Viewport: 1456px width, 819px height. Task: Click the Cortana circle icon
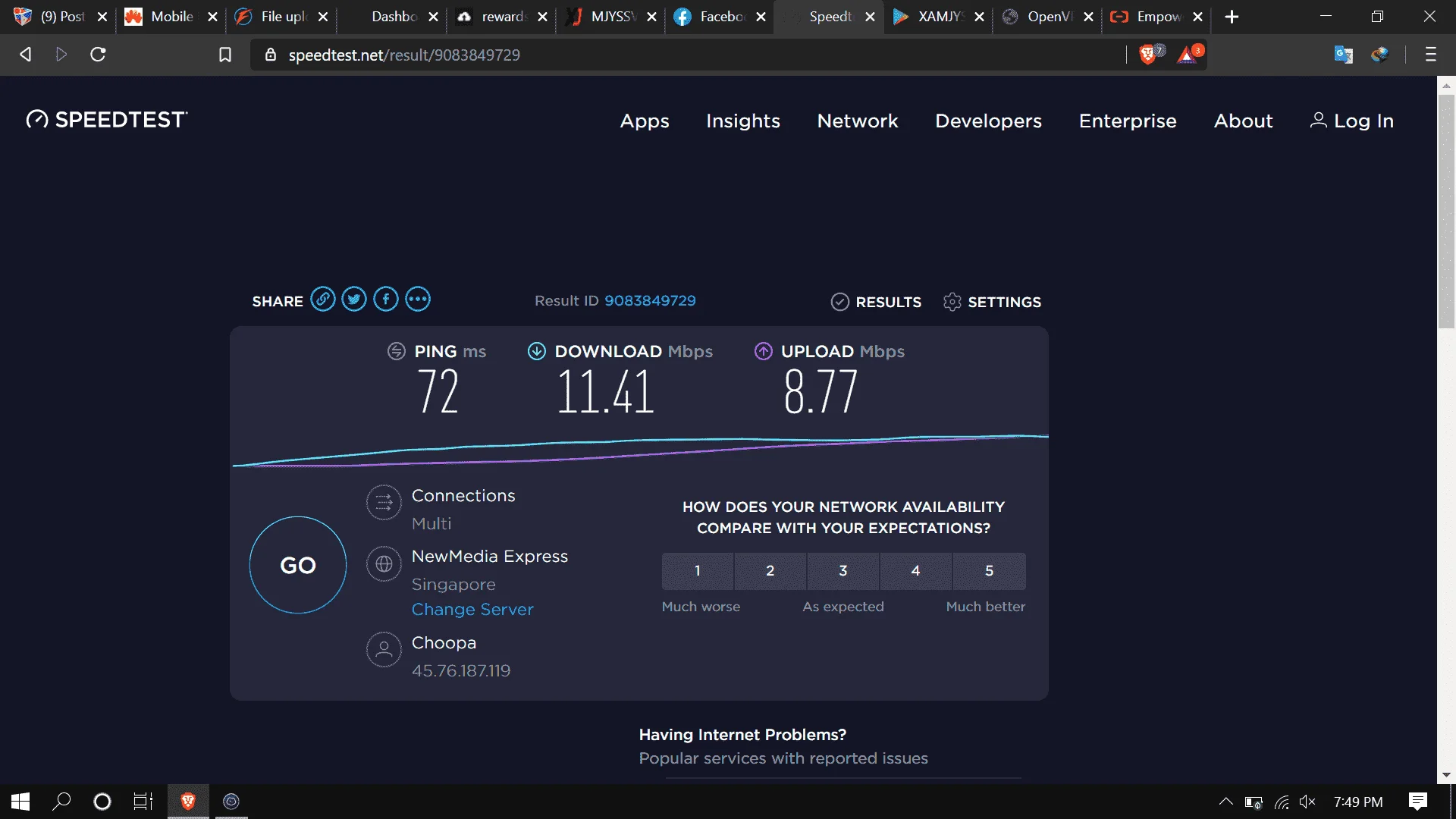coord(102,802)
